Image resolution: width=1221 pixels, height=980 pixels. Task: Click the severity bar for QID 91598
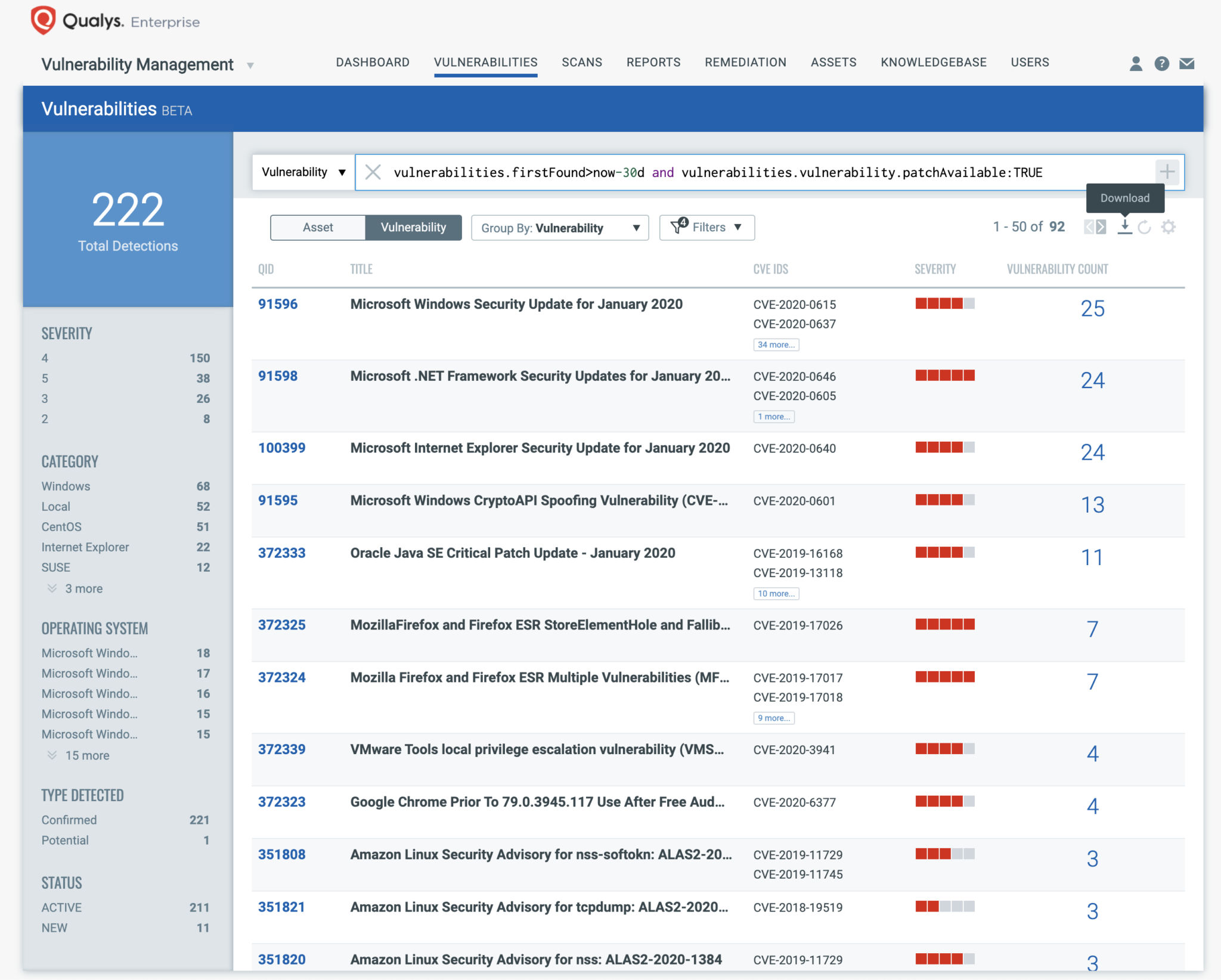944,376
